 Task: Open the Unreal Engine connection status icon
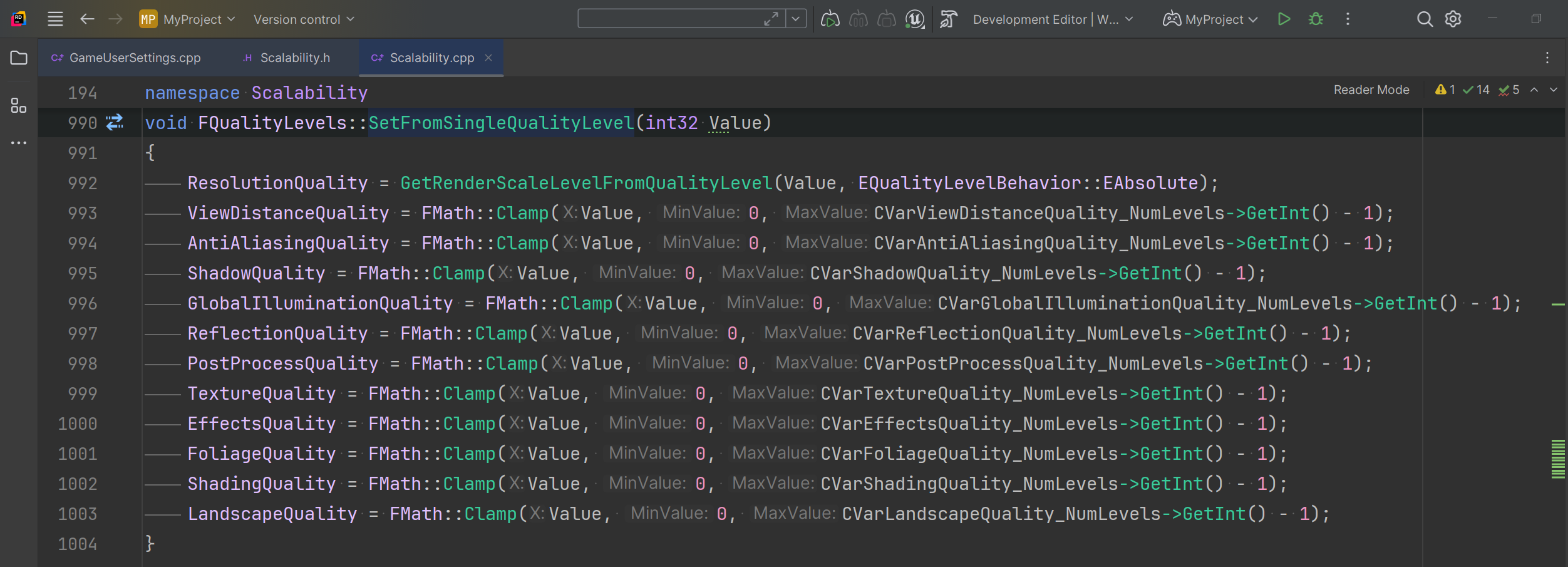tap(914, 19)
